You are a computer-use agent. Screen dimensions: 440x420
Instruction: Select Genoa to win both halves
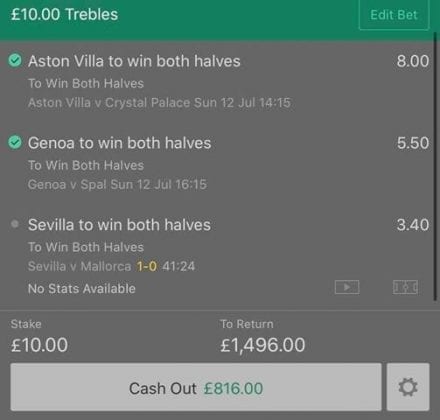tap(119, 143)
